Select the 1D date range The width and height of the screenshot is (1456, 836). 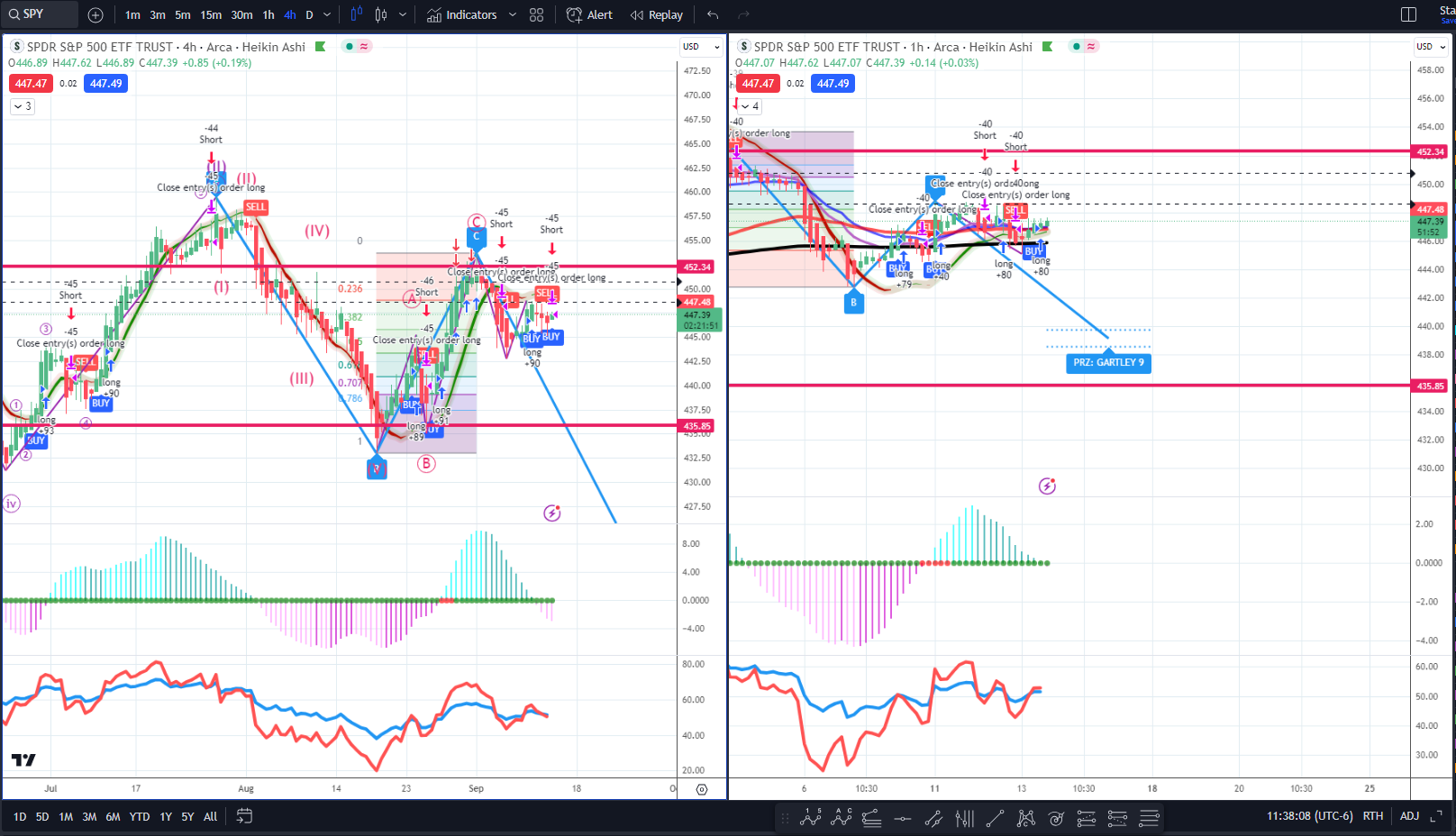point(20,817)
